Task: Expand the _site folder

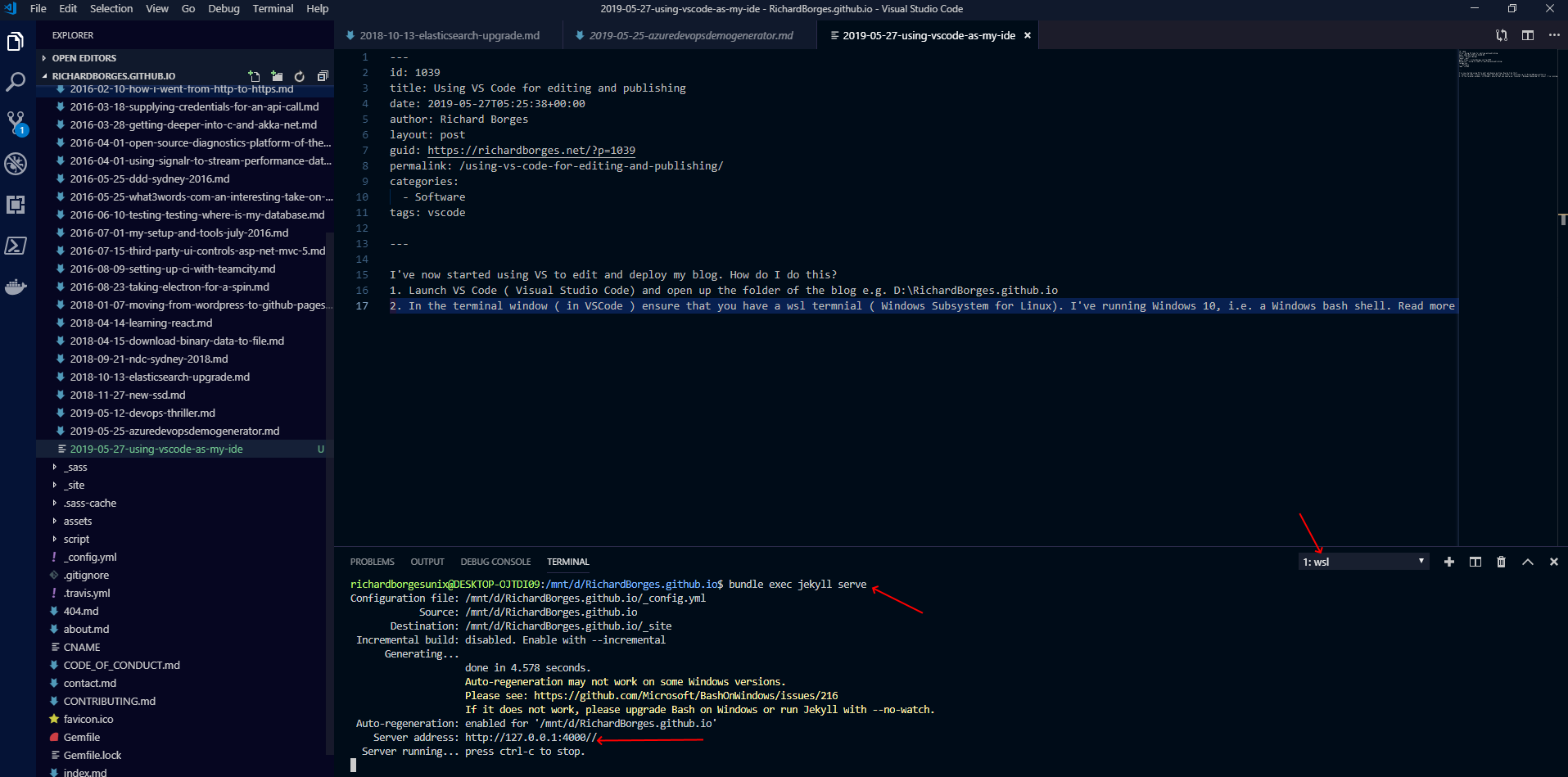Action: [74, 485]
